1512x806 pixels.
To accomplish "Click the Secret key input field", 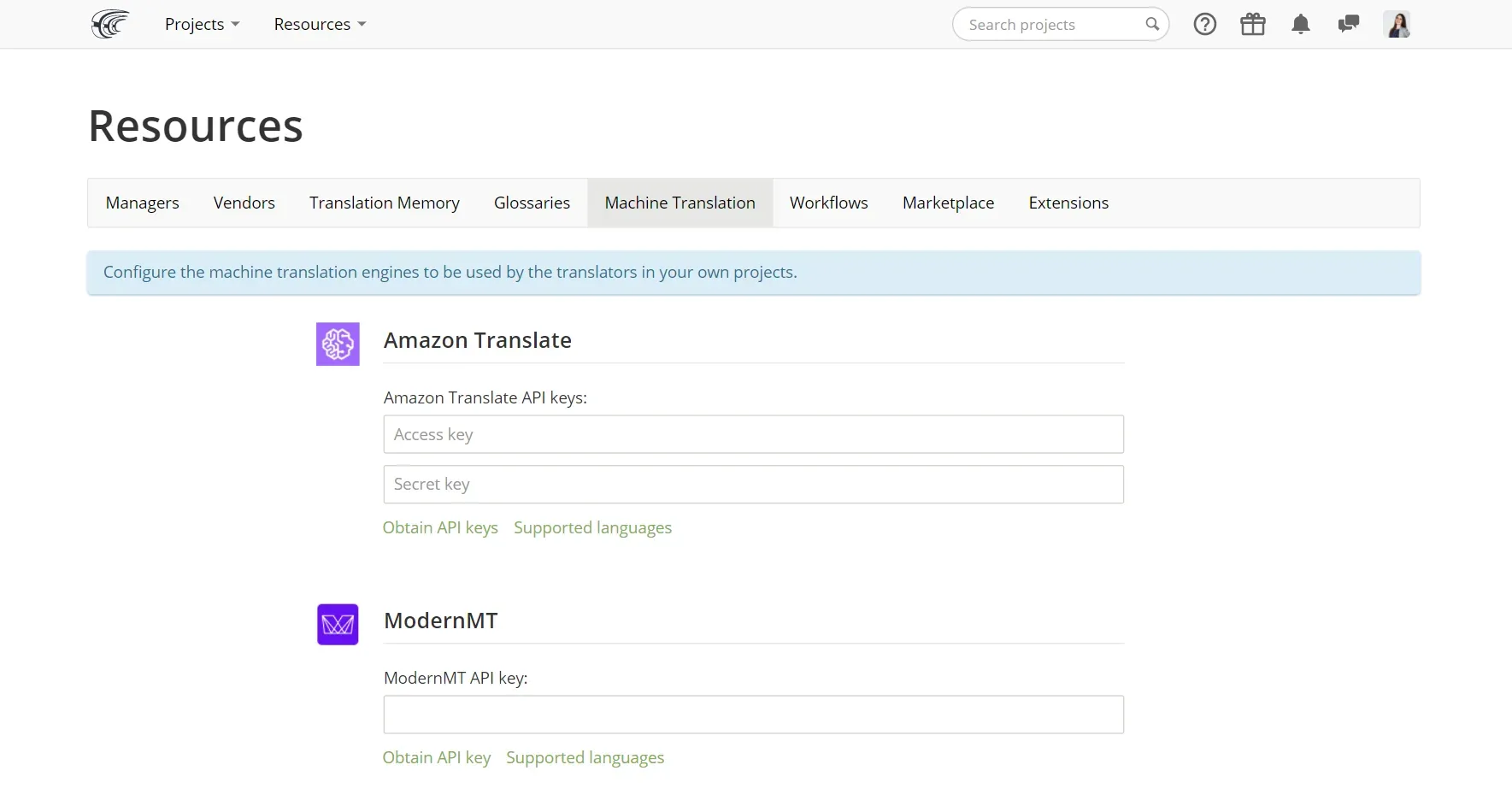I will pos(753,485).
